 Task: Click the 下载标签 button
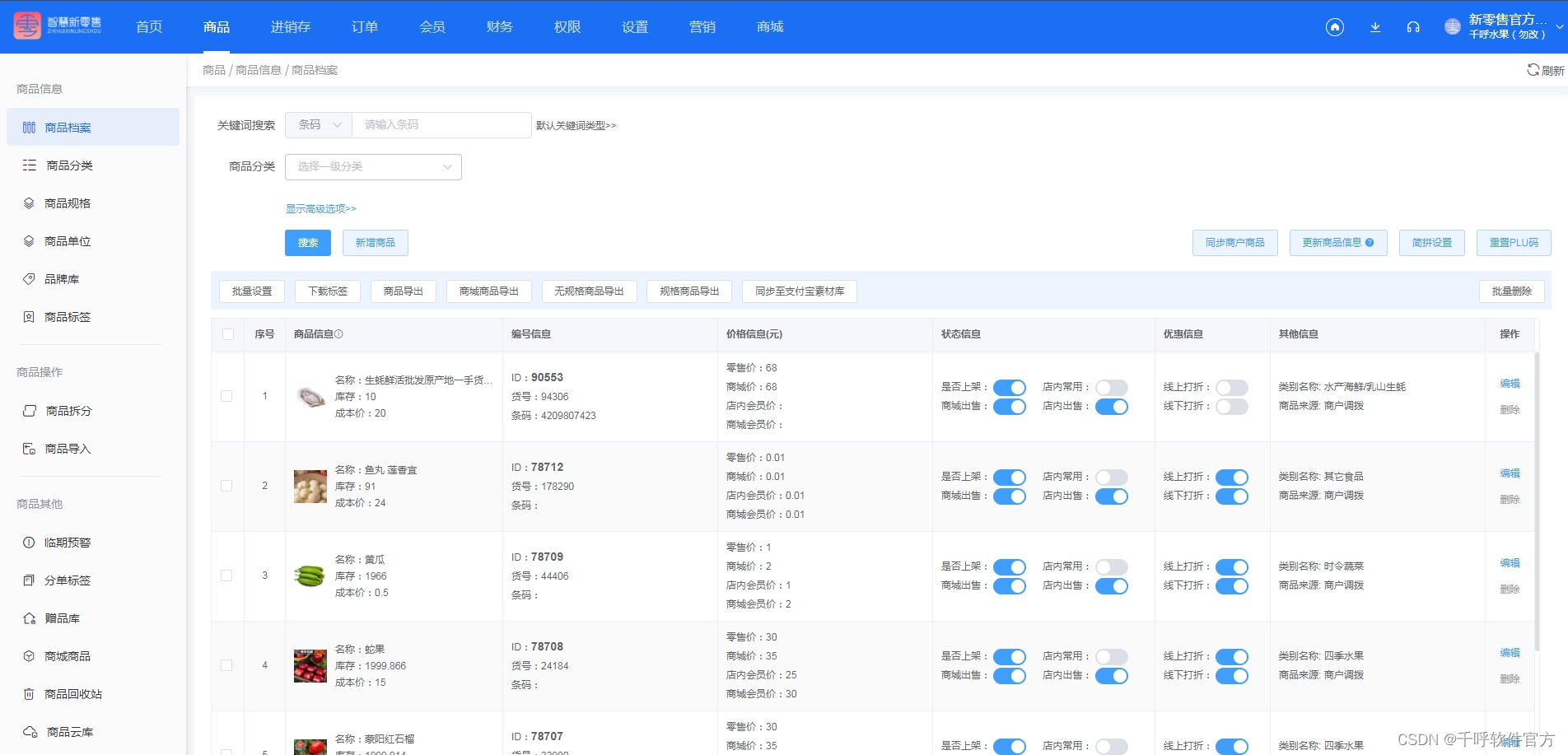click(328, 291)
